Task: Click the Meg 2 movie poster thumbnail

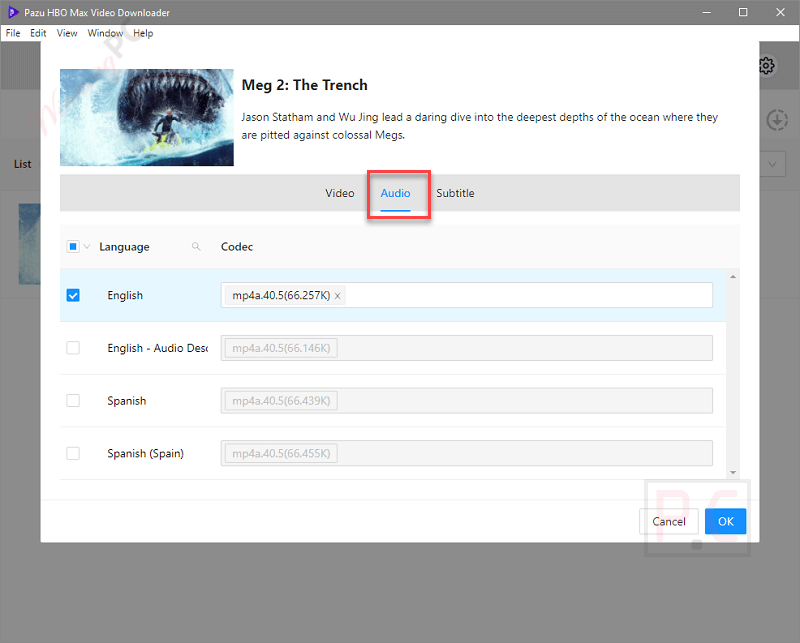Action: (x=147, y=117)
